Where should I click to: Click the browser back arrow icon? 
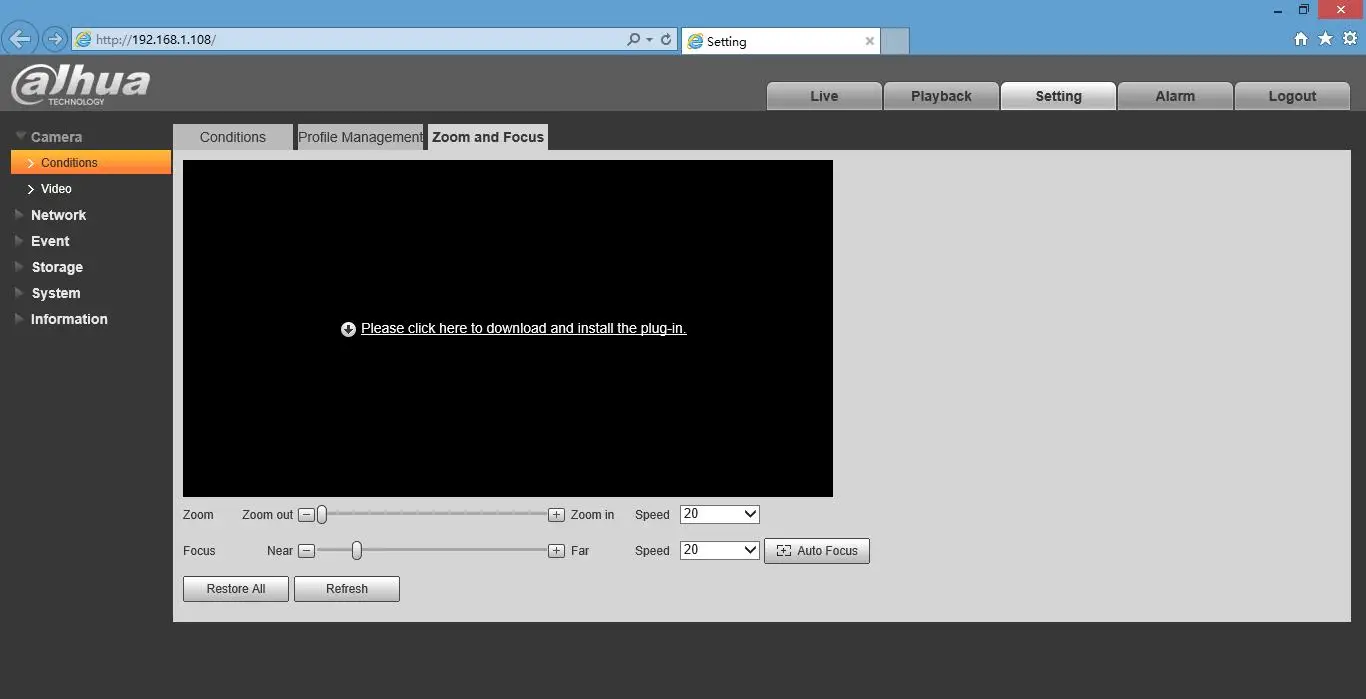(20, 40)
